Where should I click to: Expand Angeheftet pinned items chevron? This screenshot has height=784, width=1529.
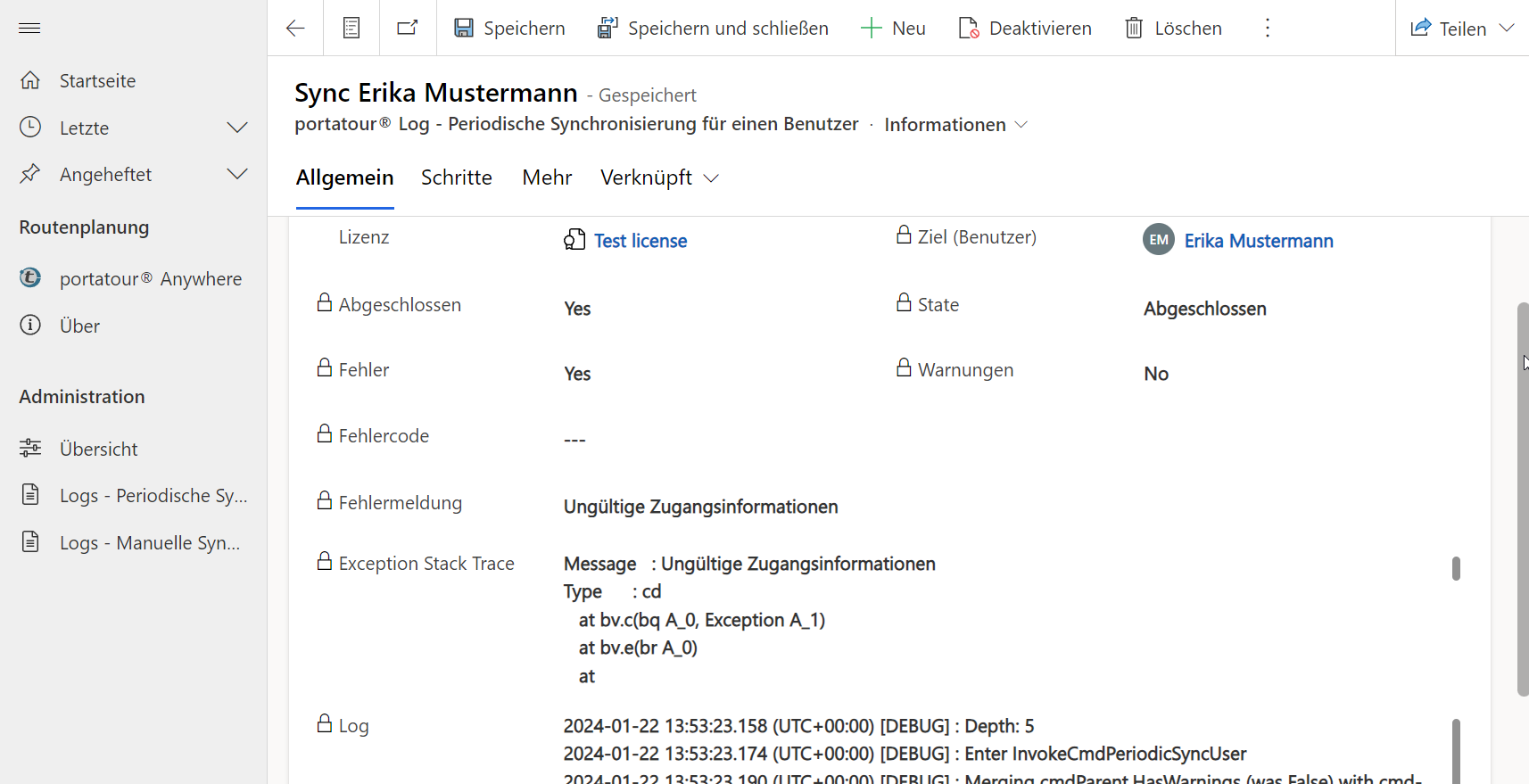click(x=237, y=174)
